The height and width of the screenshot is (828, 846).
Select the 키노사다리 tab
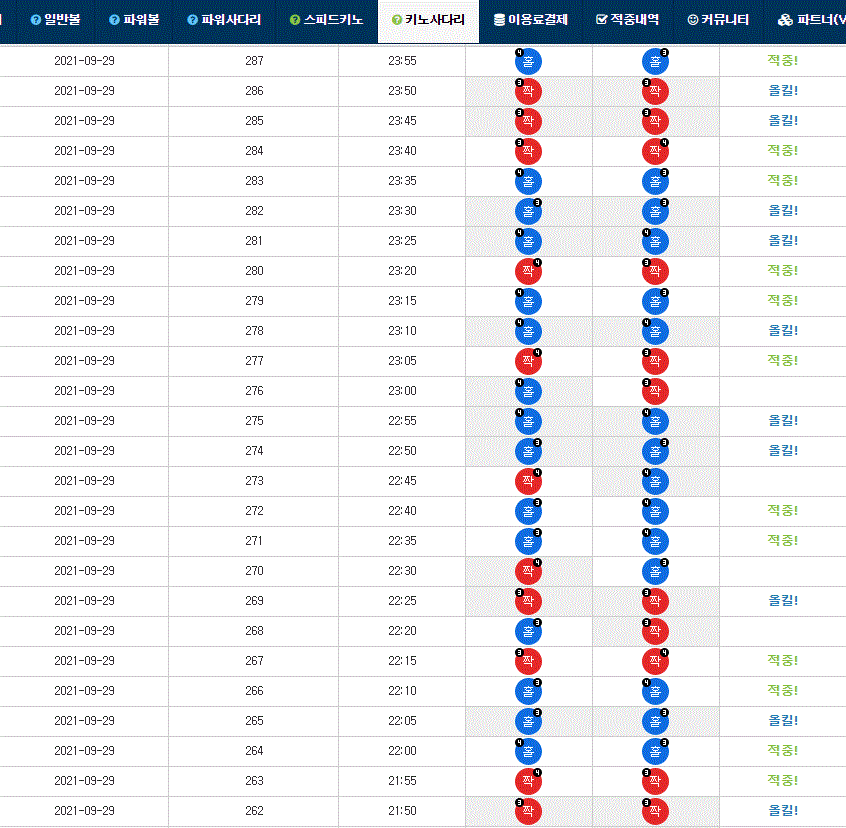click(x=428, y=22)
